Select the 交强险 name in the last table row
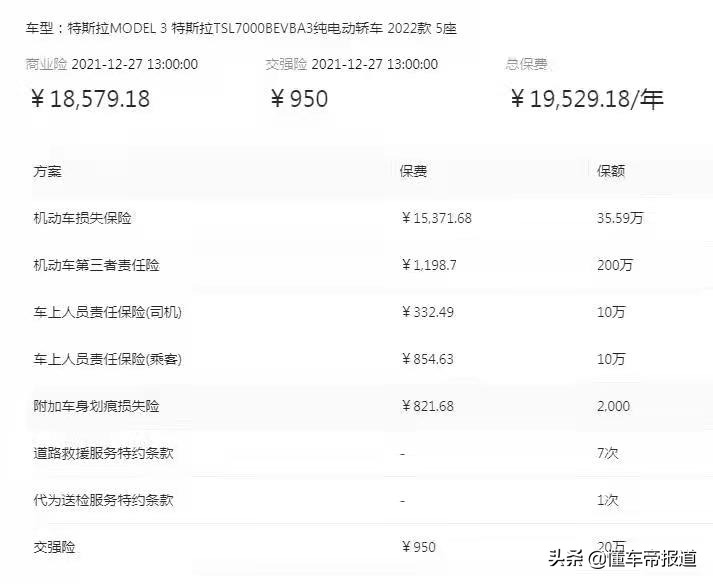 pos(54,547)
